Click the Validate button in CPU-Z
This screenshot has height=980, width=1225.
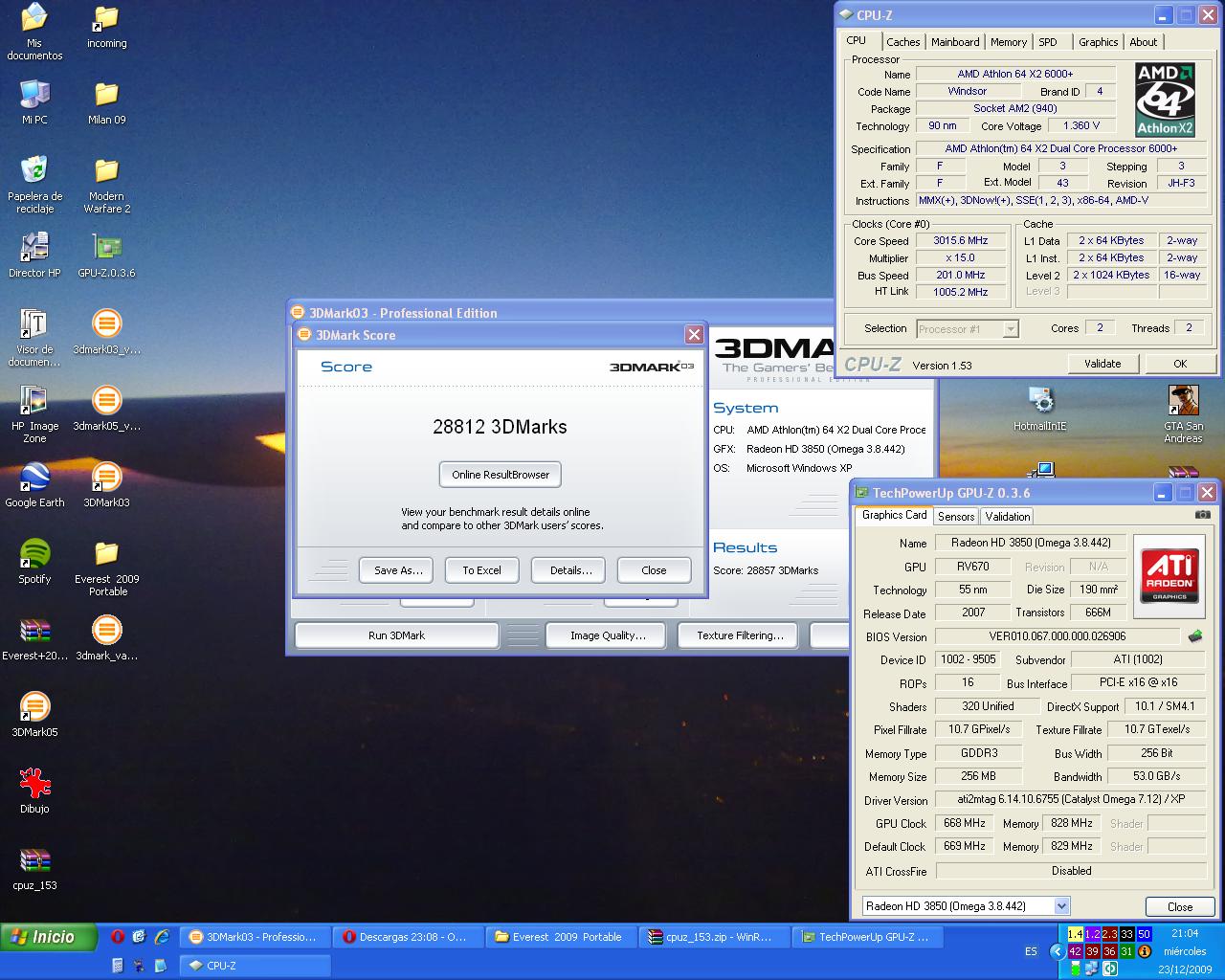pos(1102,364)
